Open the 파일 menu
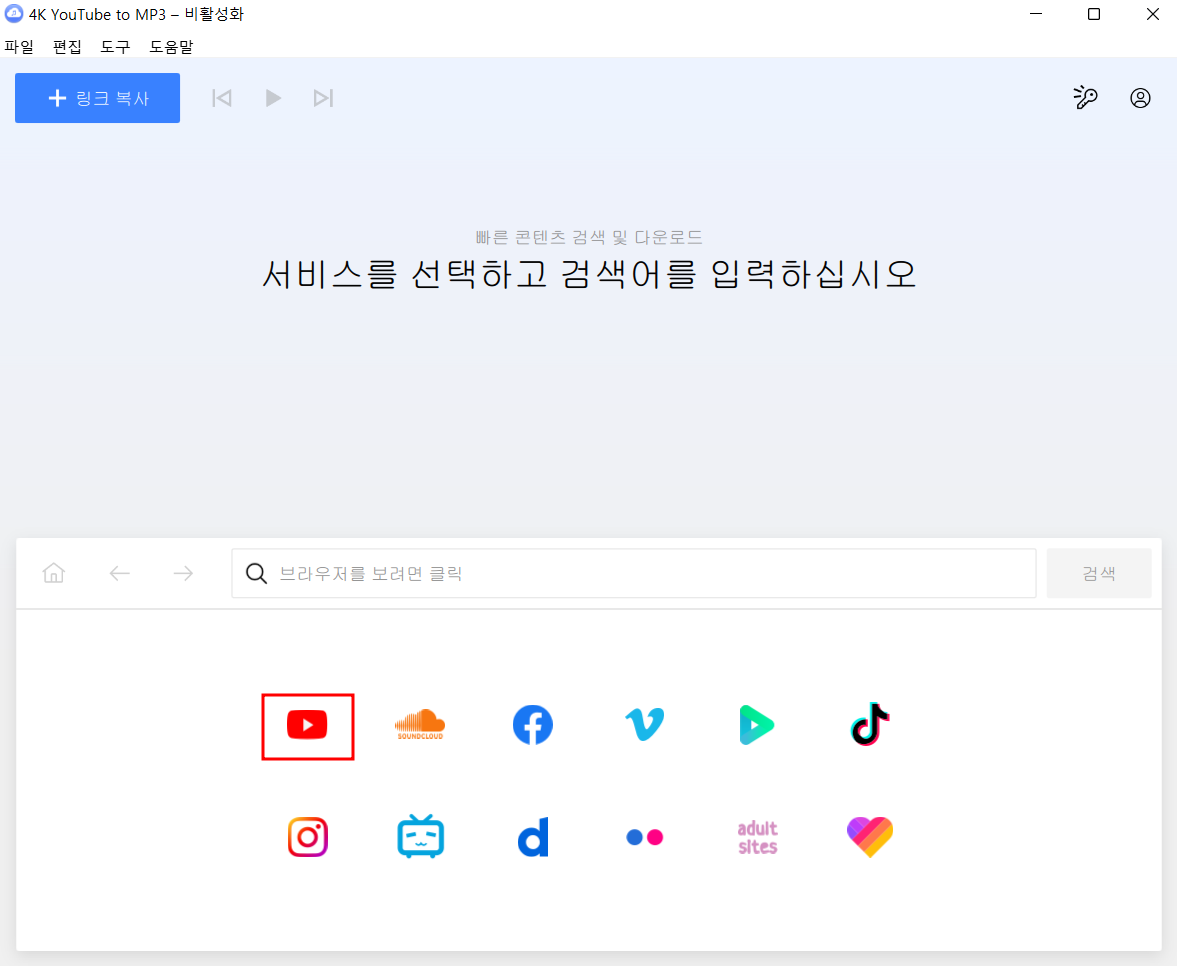The image size is (1177, 966). click(20, 47)
